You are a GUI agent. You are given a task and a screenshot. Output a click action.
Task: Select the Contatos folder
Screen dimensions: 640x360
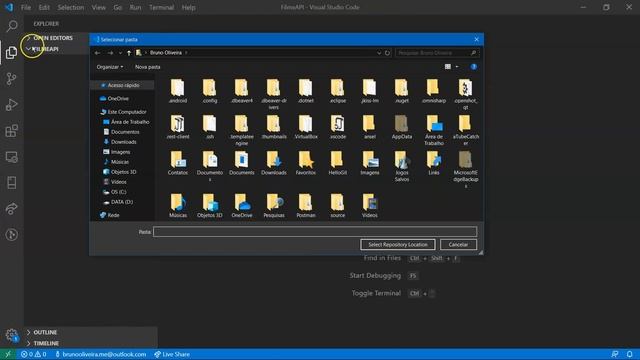coord(178,163)
